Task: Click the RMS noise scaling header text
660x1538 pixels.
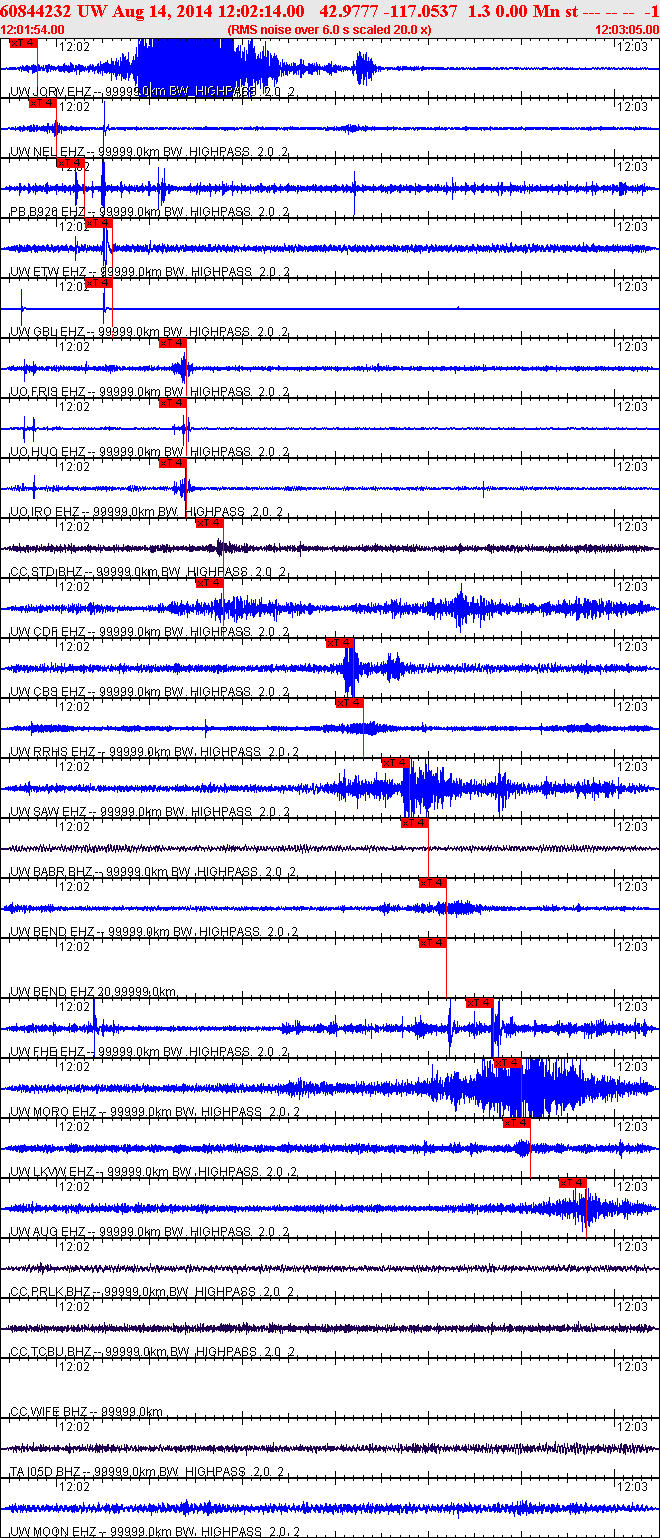Action: 330,30
